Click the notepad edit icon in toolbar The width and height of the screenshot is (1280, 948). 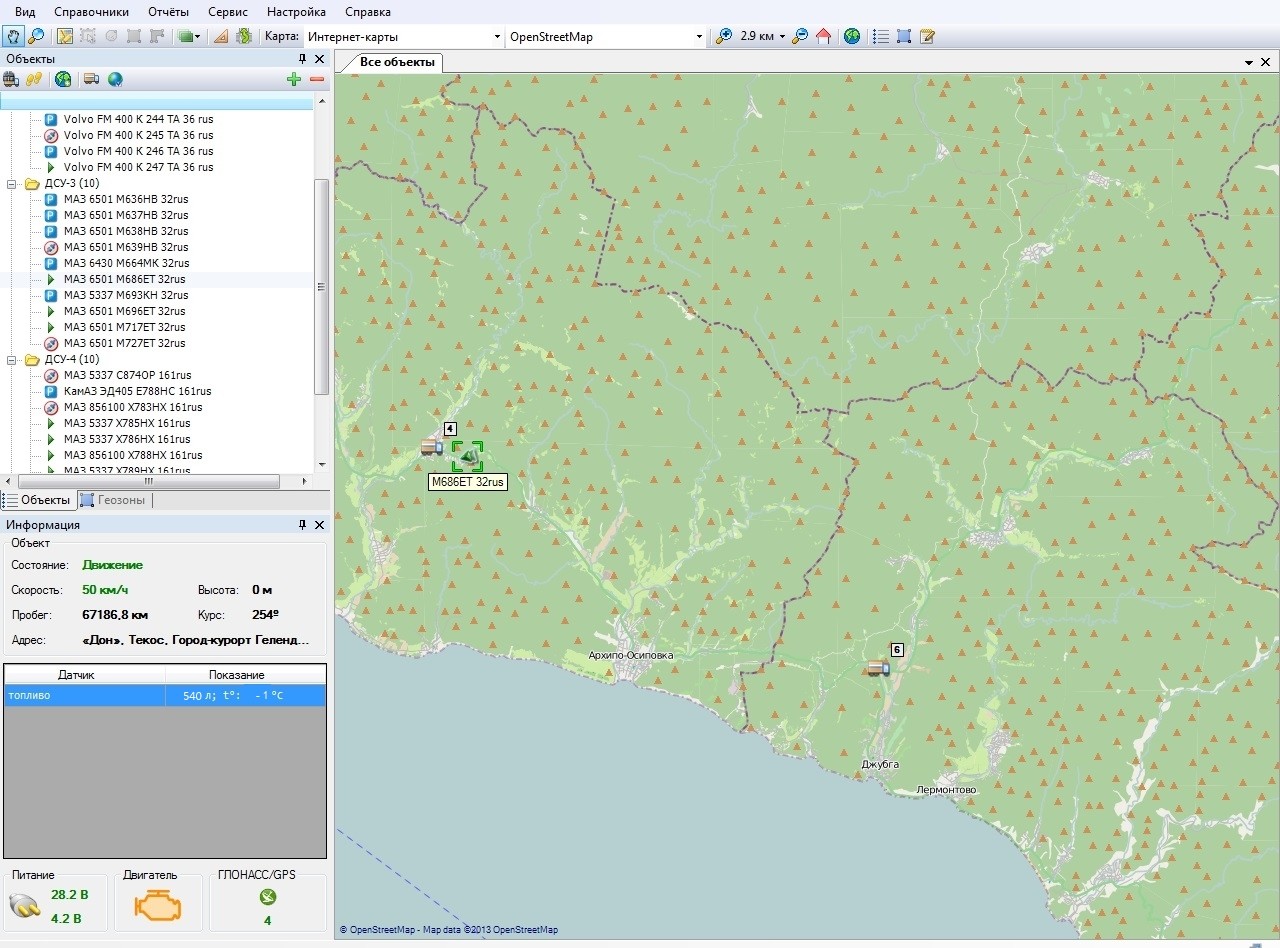927,37
